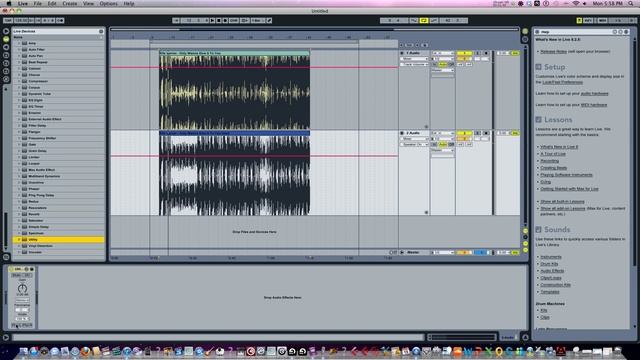This screenshot has width=640, height=360.
Task: Toggle the Draw Mode pencil icon
Action: click(269, 20)
